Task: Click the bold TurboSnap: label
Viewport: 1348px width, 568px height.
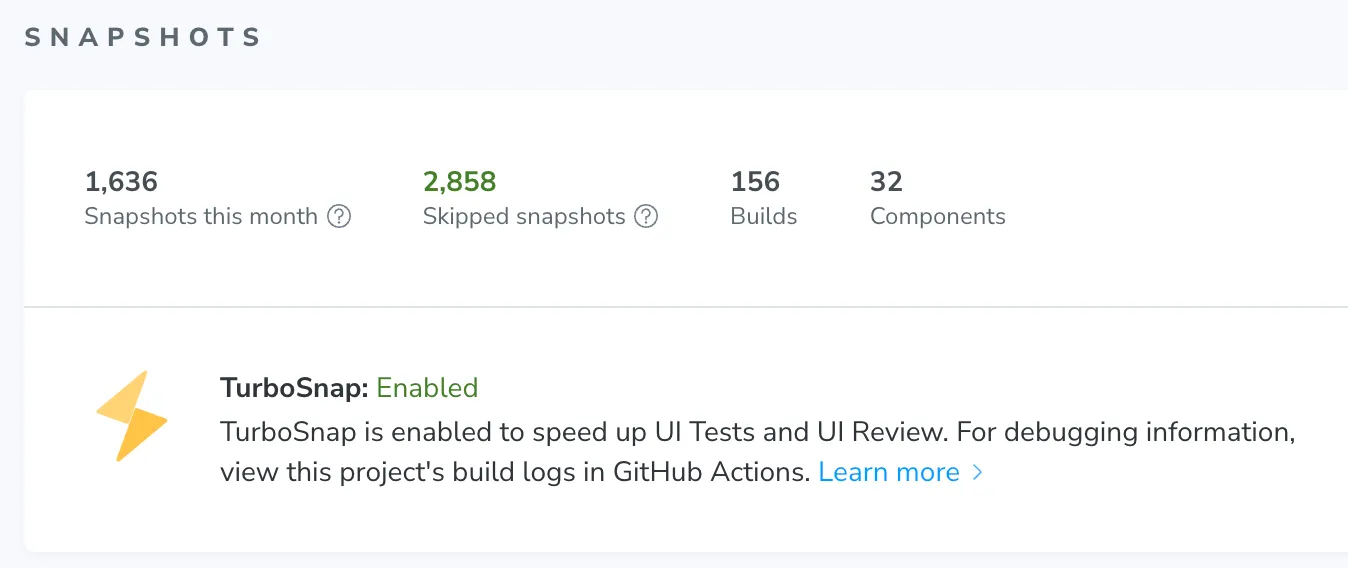Action: click(x=295, y=388)
